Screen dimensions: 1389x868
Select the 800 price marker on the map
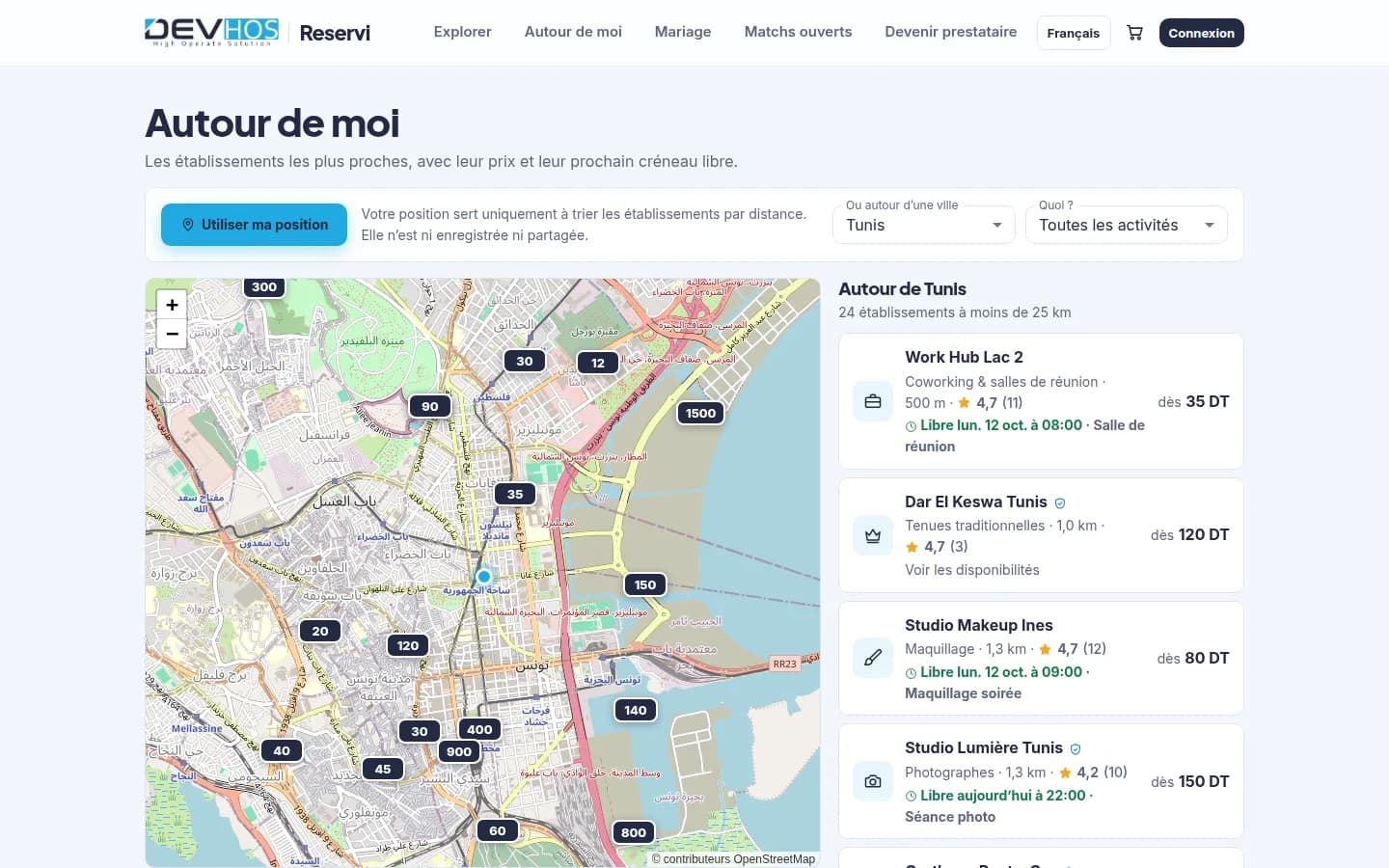pos(634,832)
